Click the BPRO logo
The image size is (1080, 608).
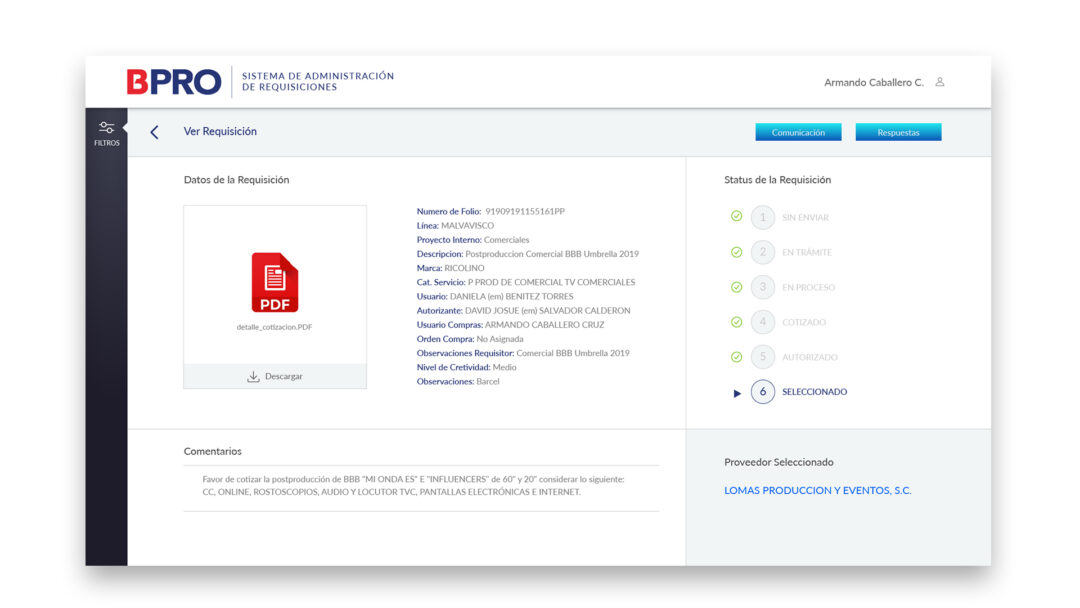(173, 82)
